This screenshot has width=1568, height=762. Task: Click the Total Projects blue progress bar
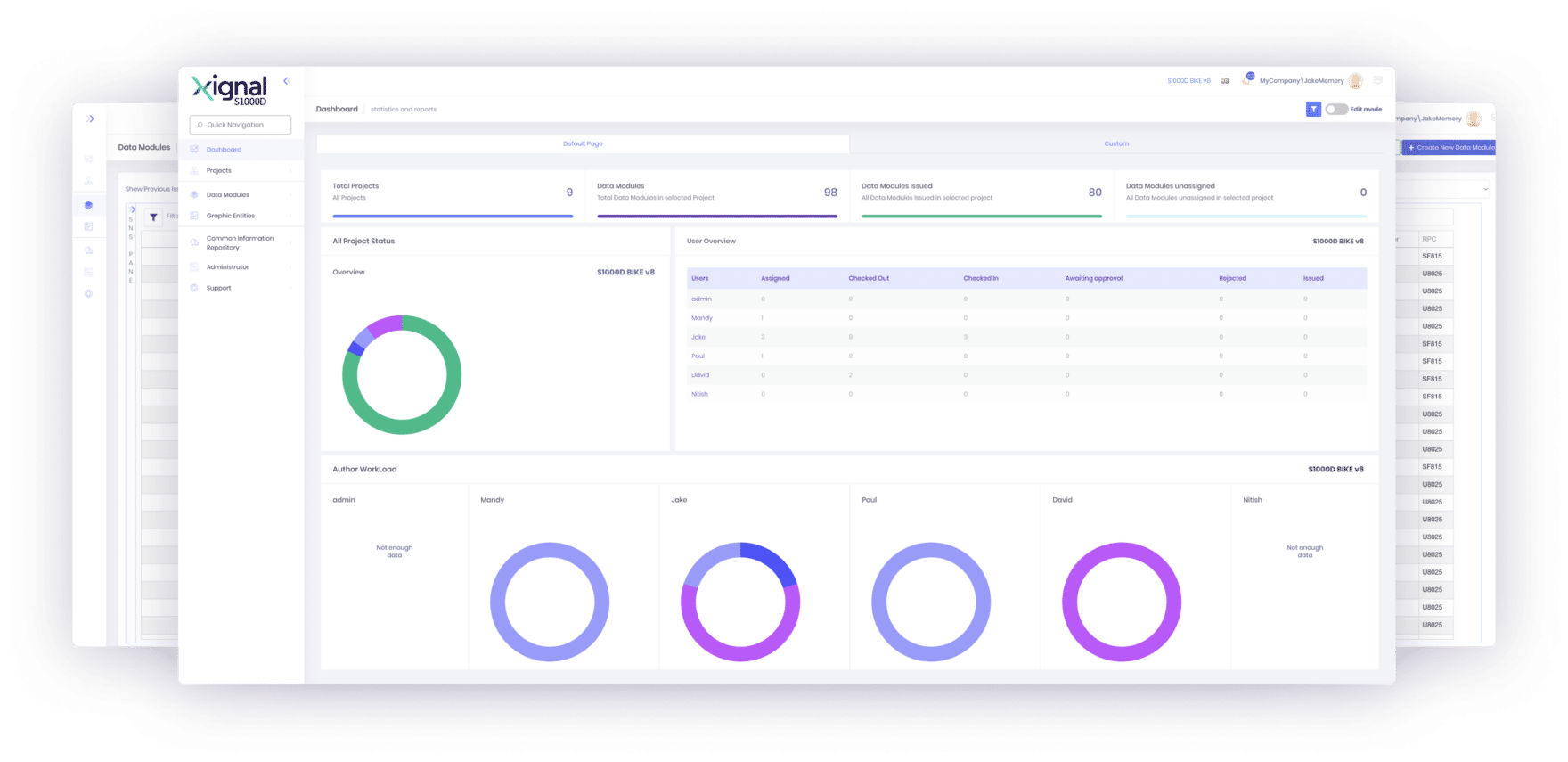click(453, 216)
